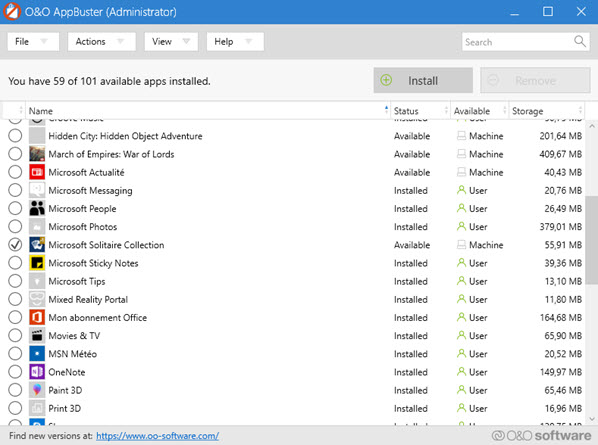Click the vertical scrollbar thumb
The height and width of the screenshot is (445, 598).
click(592, 240)
